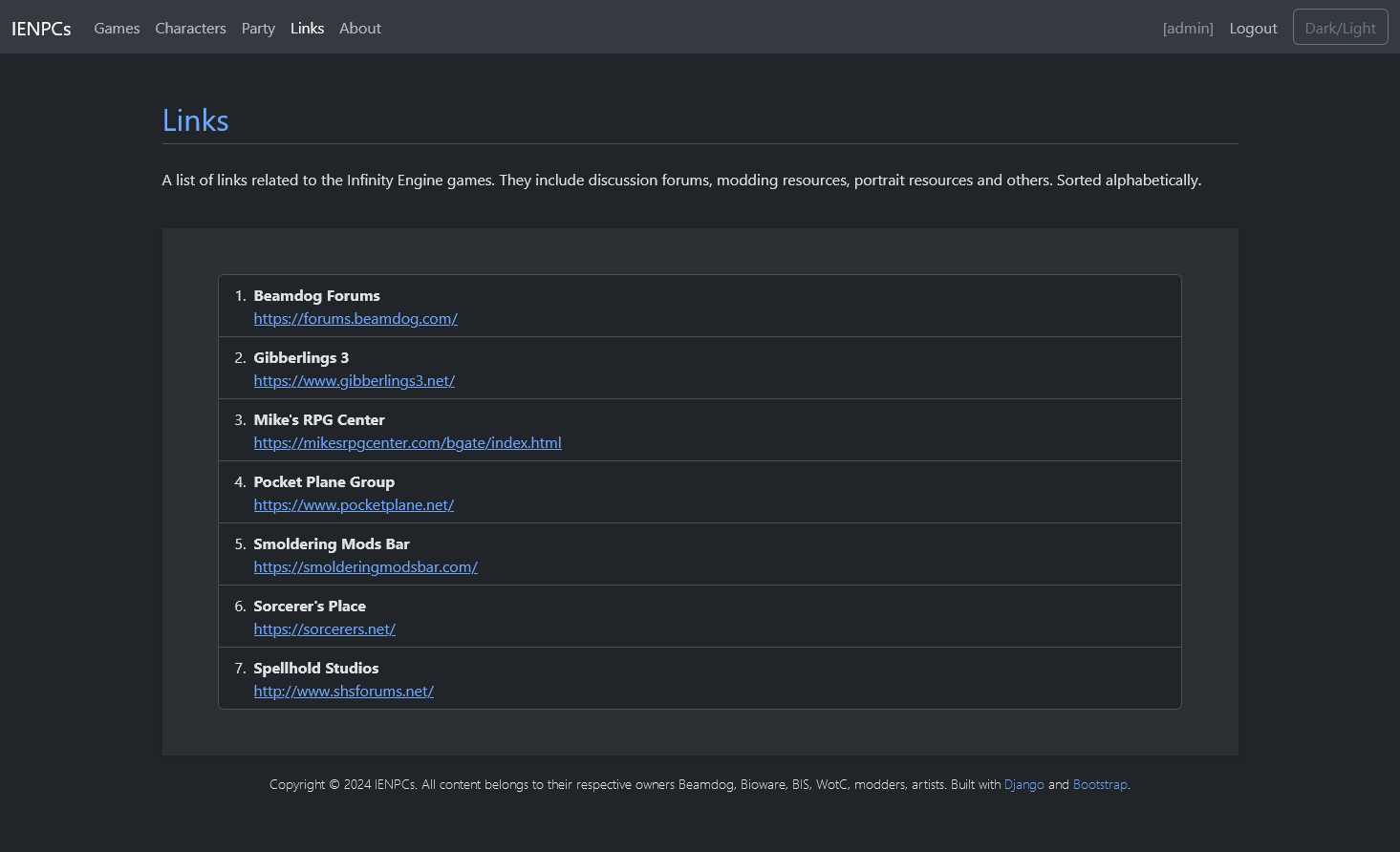Visit the gibberlings3.net link
The width and height of the screenshot is (1400, 852).
pos(354,381)
